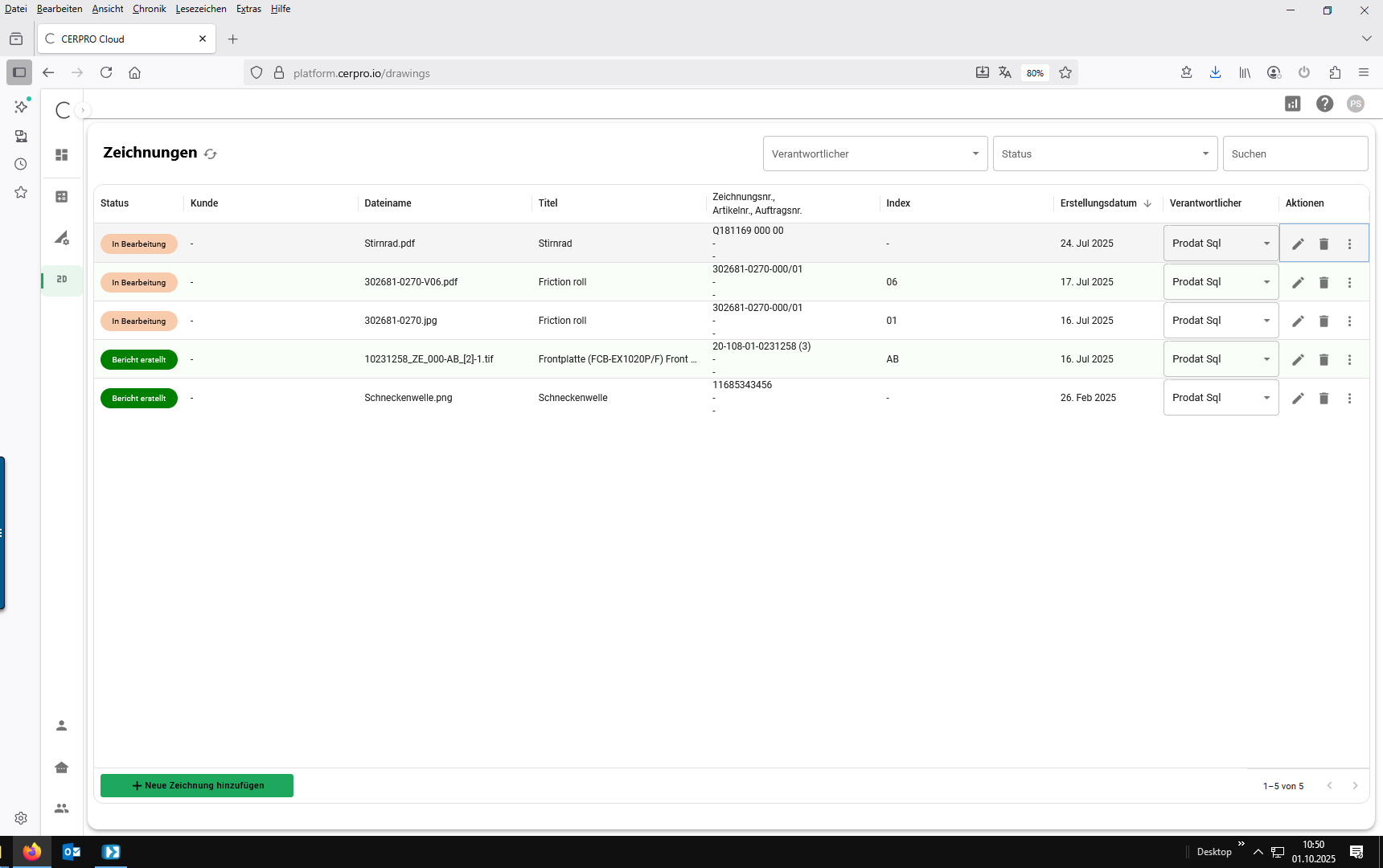This screenshot has height=868, width=1383.
Task: Open the dashboard icon in sidebar
Action: click(x=62, y=155)
